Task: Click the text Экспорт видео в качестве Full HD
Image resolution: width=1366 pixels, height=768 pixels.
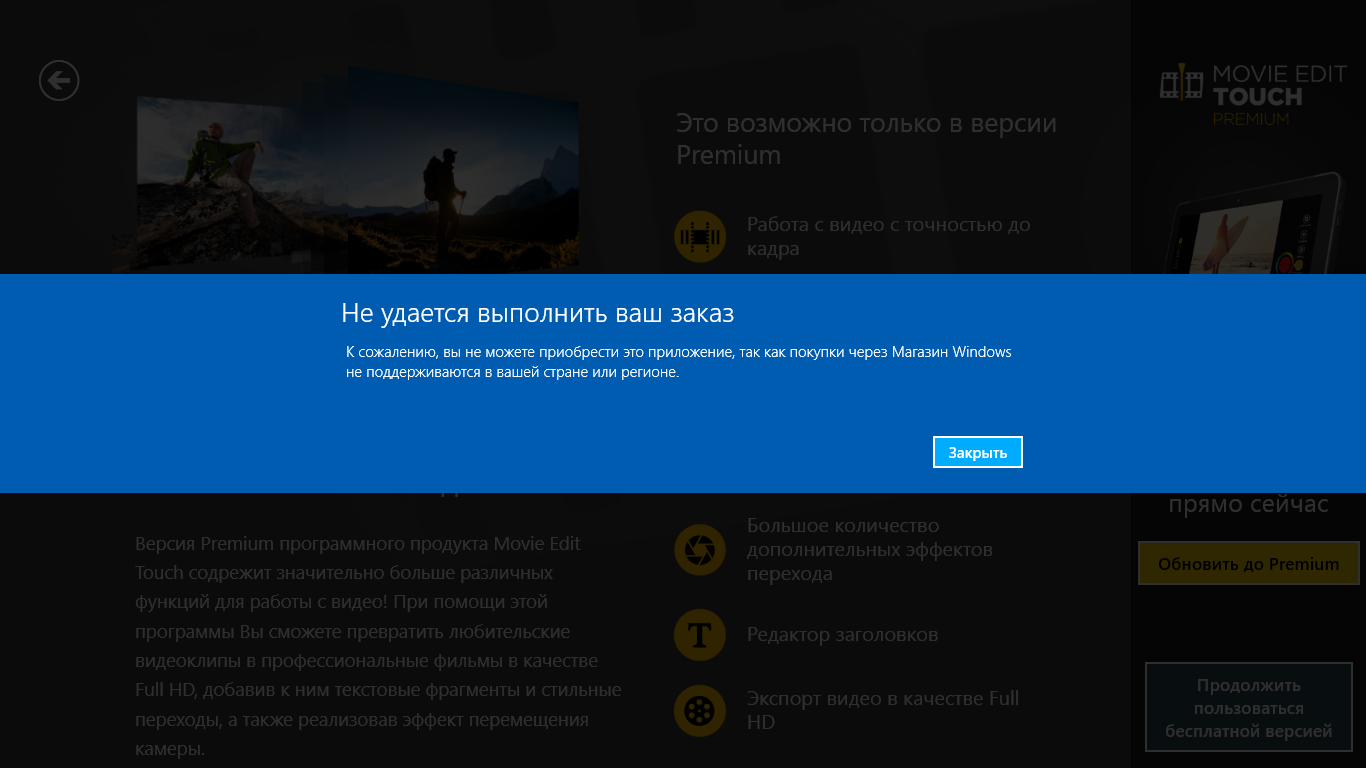Action: tap(883, 710)
